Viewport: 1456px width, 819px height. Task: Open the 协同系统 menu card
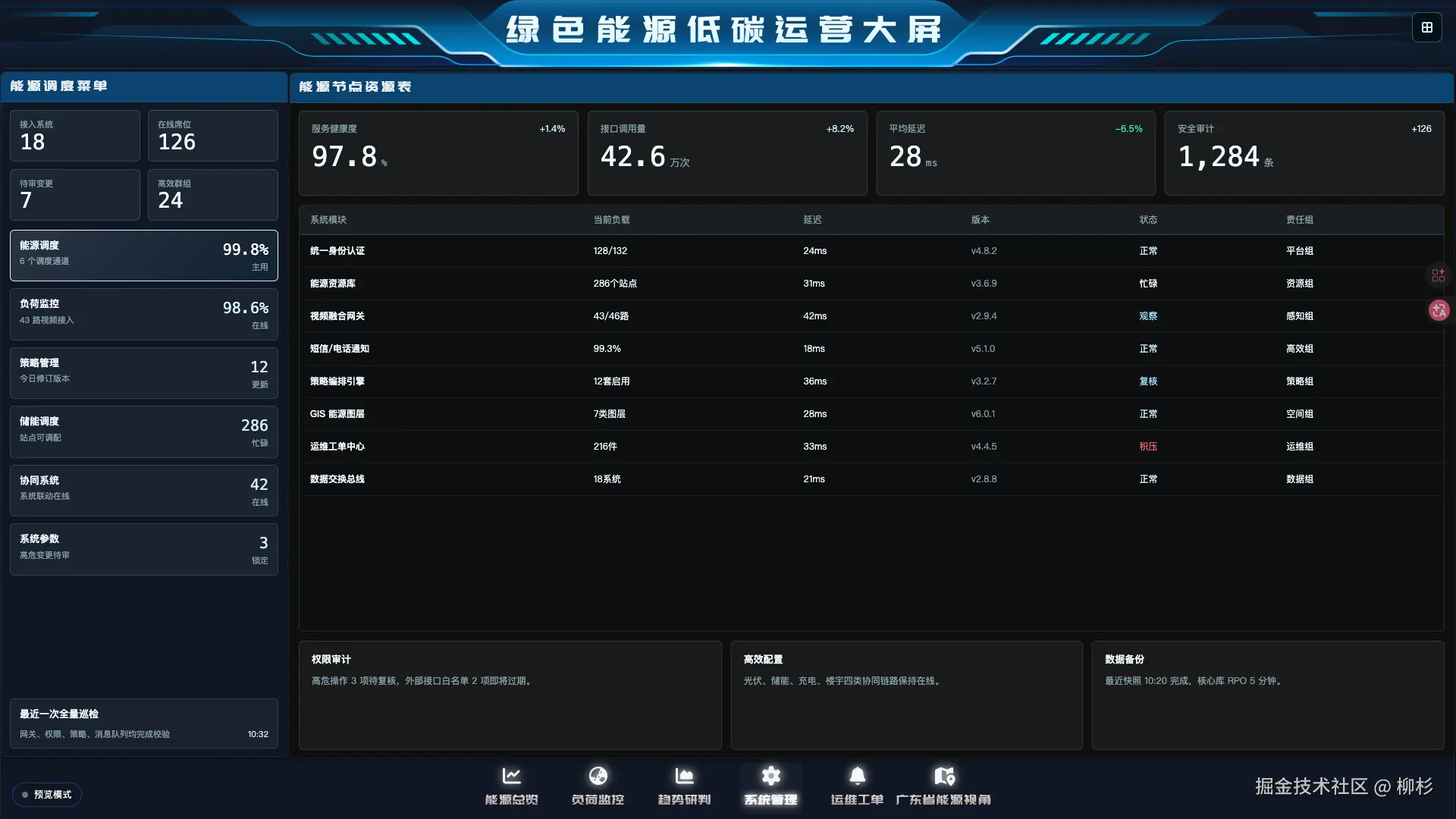click(144, 491)
